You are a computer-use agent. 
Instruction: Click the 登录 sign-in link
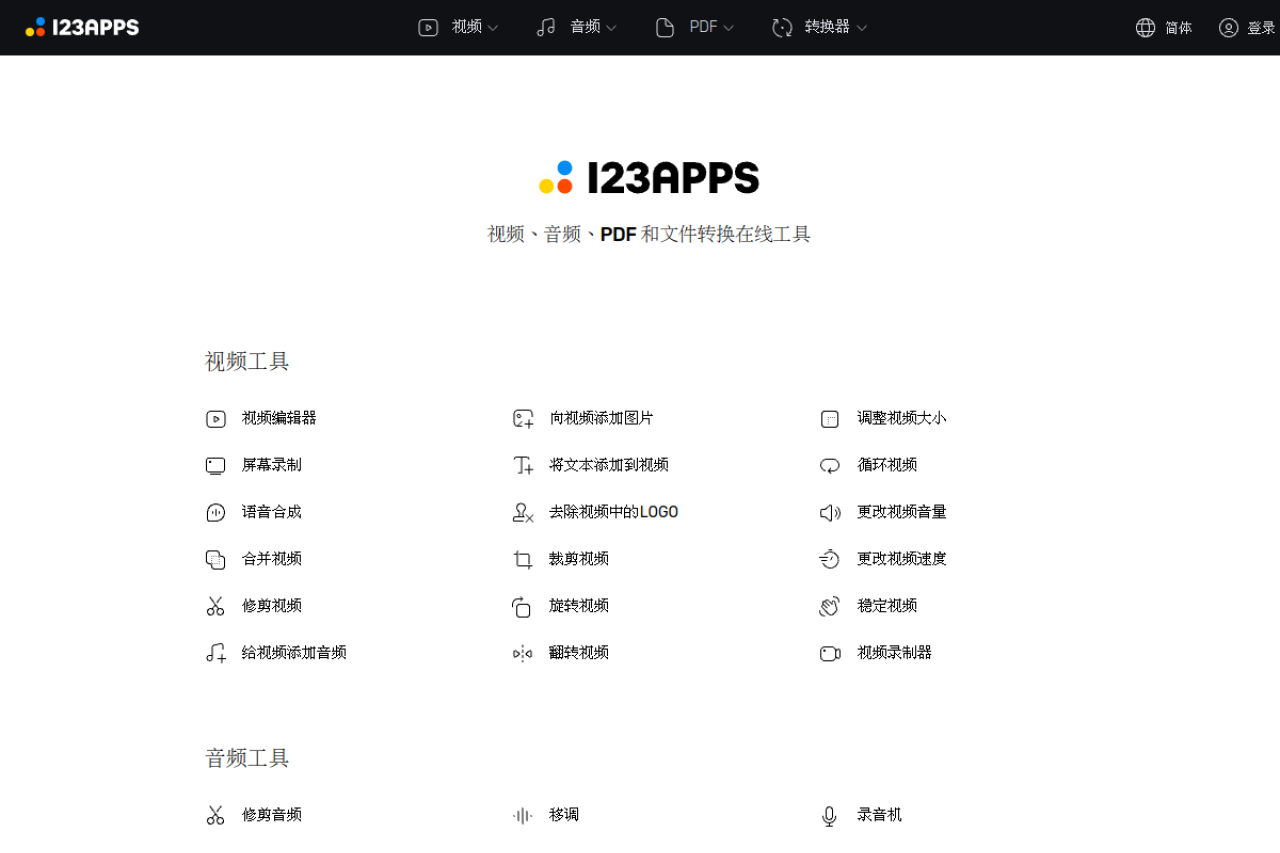click(x=1261, y=28)
